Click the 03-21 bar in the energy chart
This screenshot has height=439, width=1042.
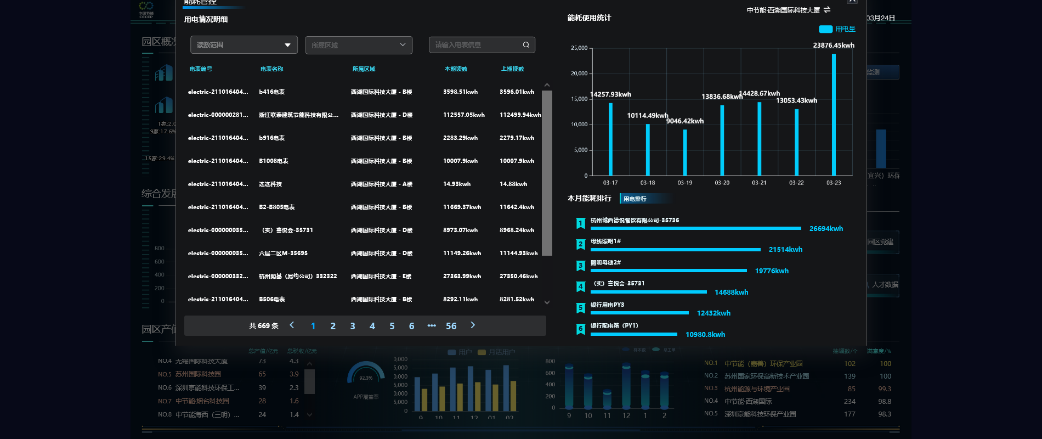tap(760, 139)
